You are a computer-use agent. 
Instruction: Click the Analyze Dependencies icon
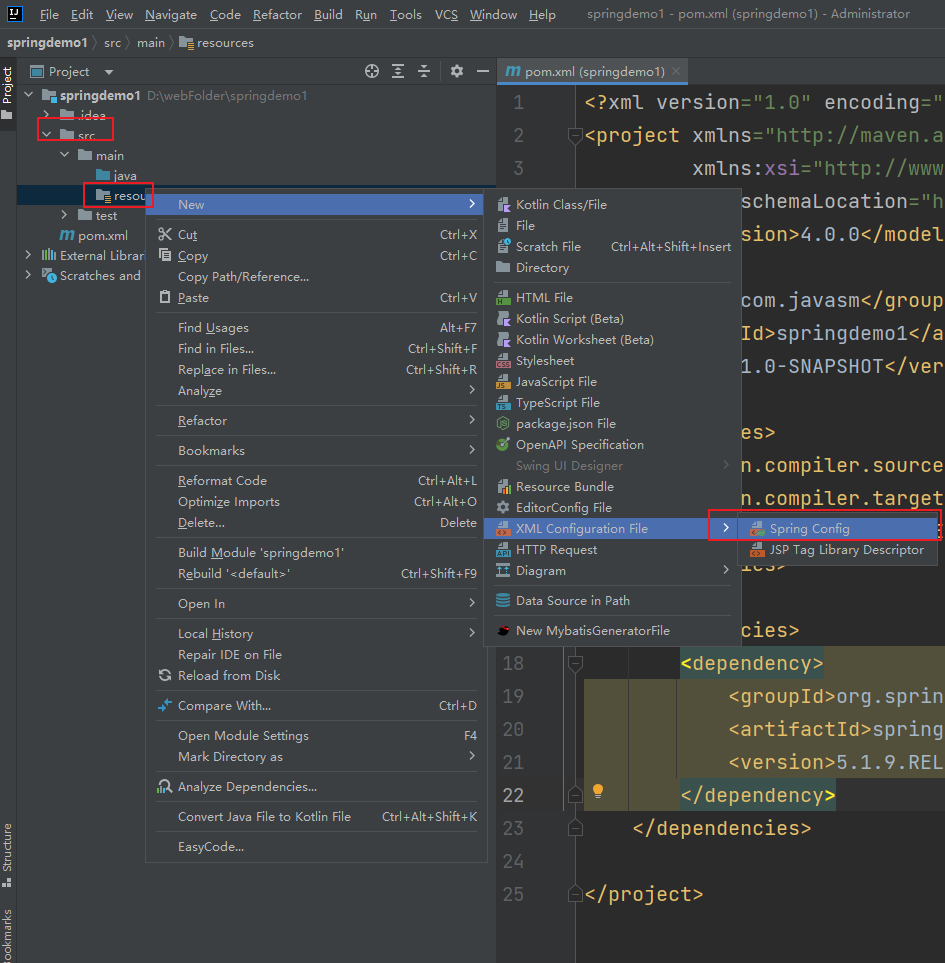coord(165,787)
